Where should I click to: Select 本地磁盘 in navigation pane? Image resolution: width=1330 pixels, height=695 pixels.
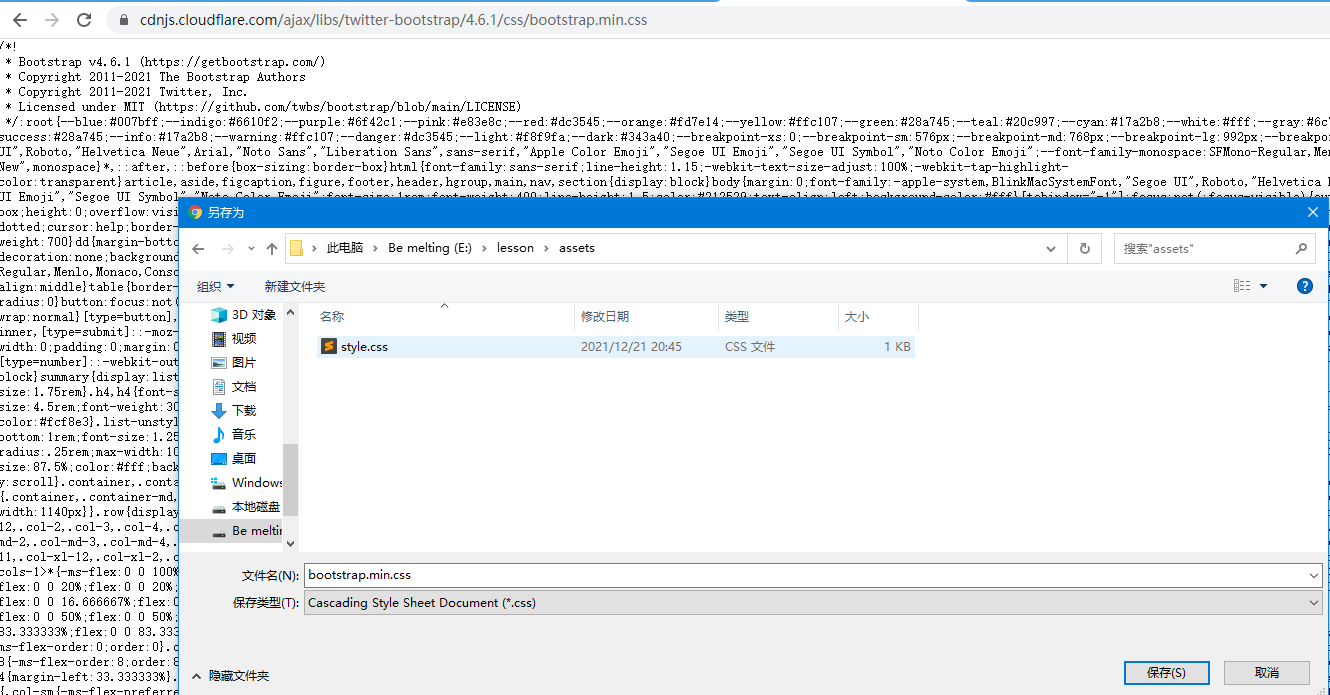tap(245, 506)
